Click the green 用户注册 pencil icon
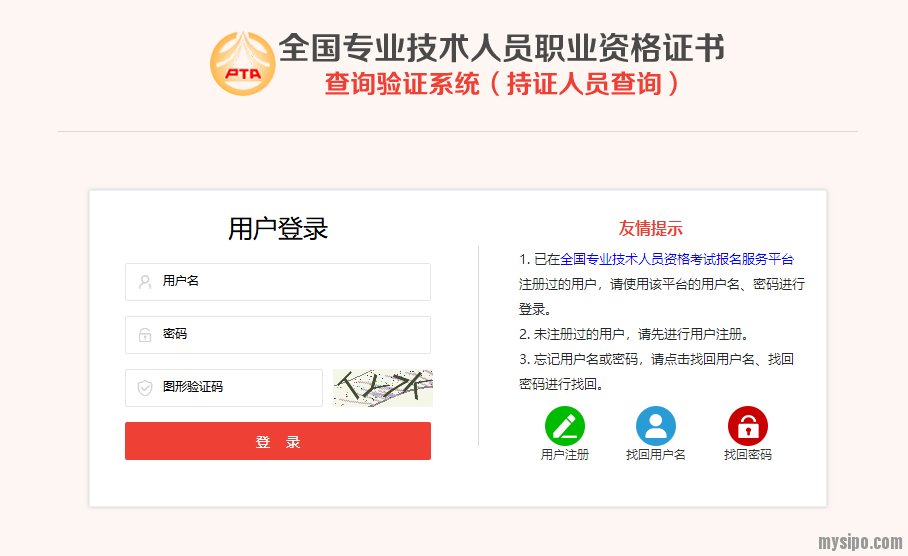 (565, 426)
